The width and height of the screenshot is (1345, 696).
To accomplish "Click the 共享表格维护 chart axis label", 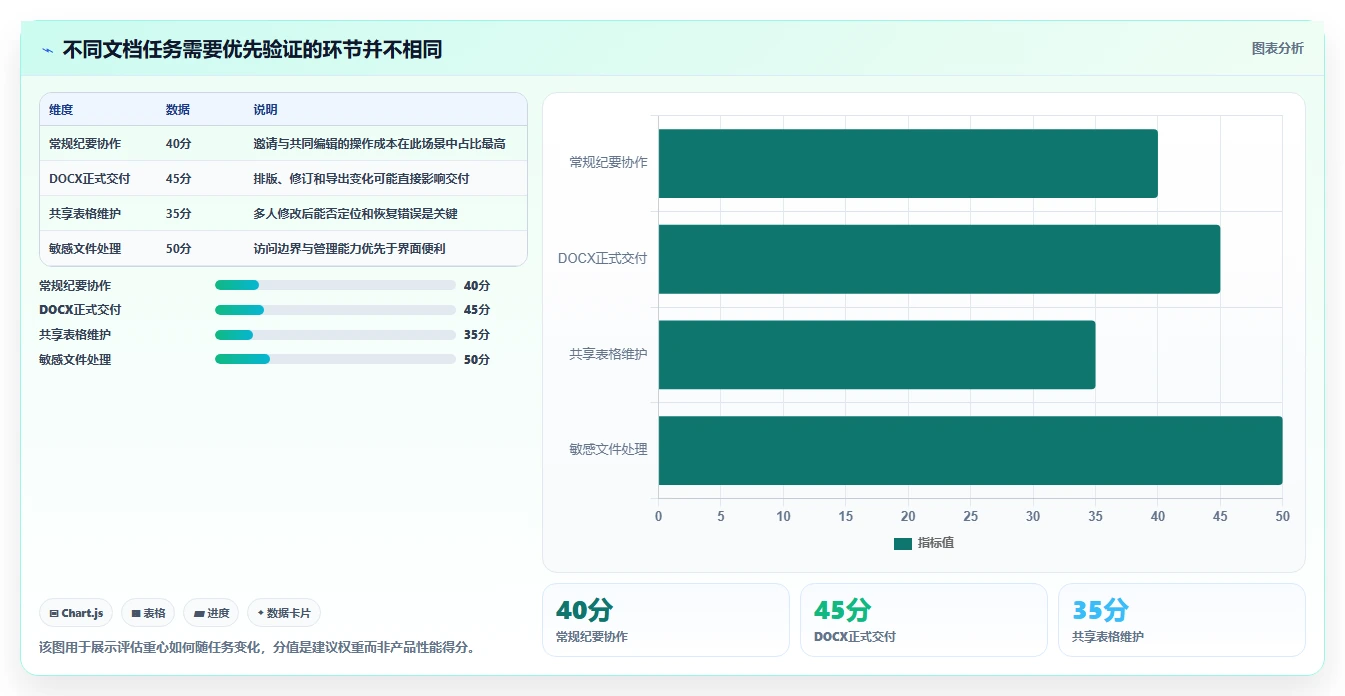I will click(608, 354).
